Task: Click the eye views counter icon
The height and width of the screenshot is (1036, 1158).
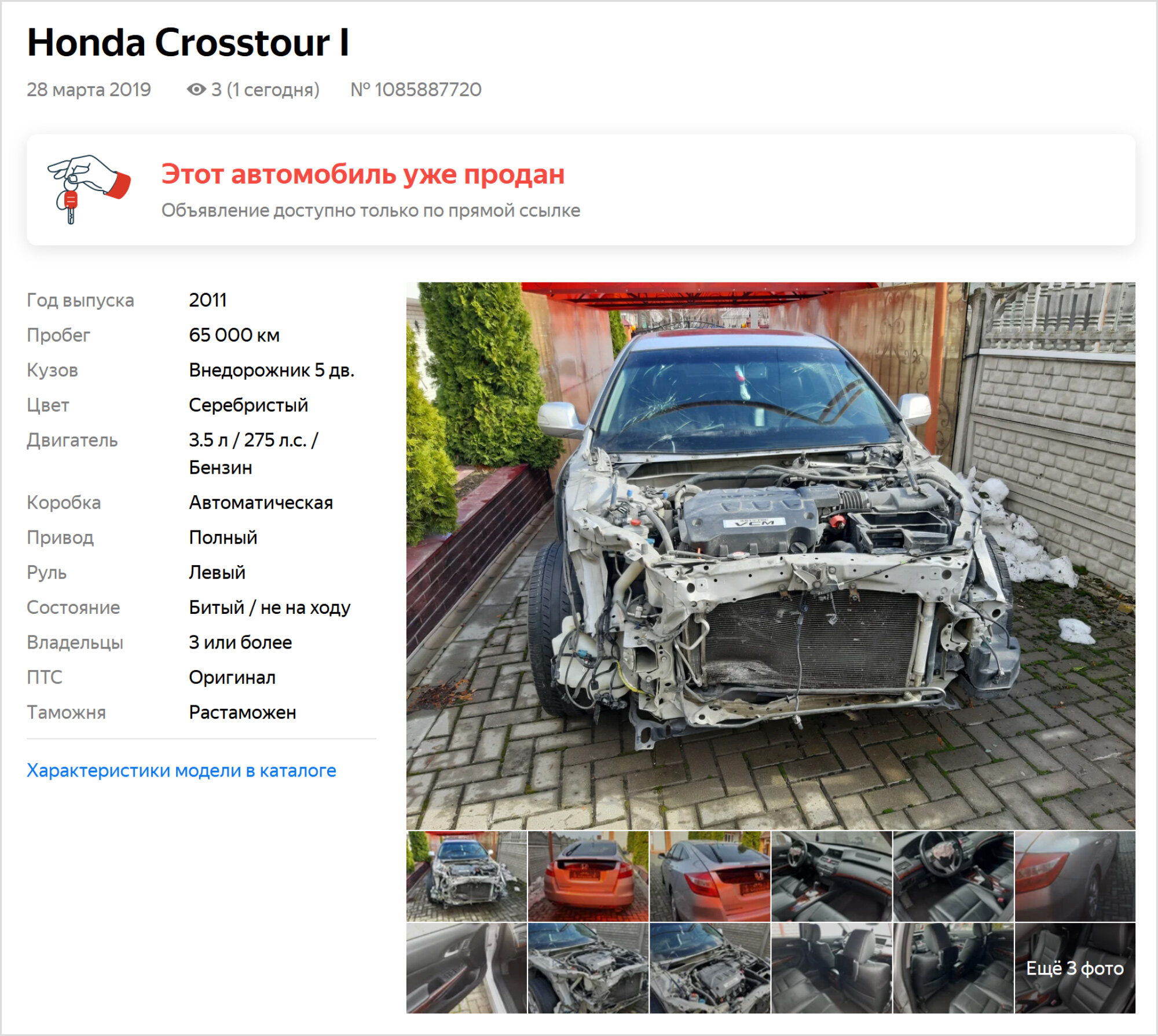Action: pos(196,89)
